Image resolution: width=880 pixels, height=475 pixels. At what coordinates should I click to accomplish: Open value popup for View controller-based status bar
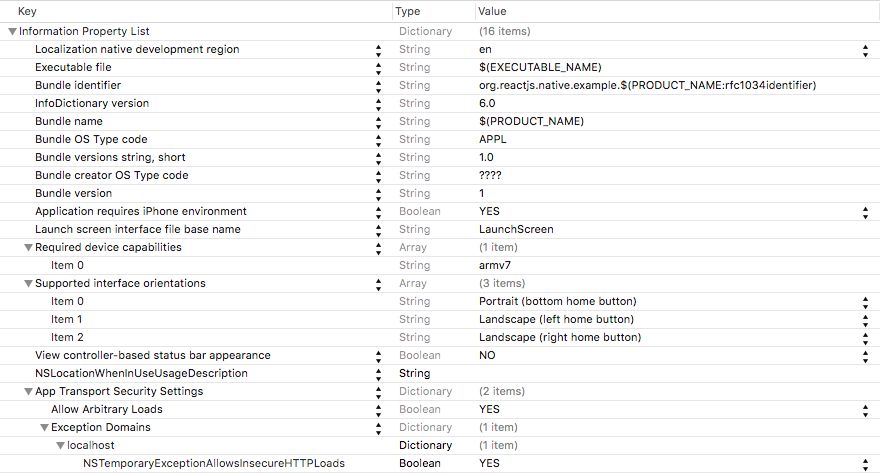pyautogui.click(x=865, y=356)
